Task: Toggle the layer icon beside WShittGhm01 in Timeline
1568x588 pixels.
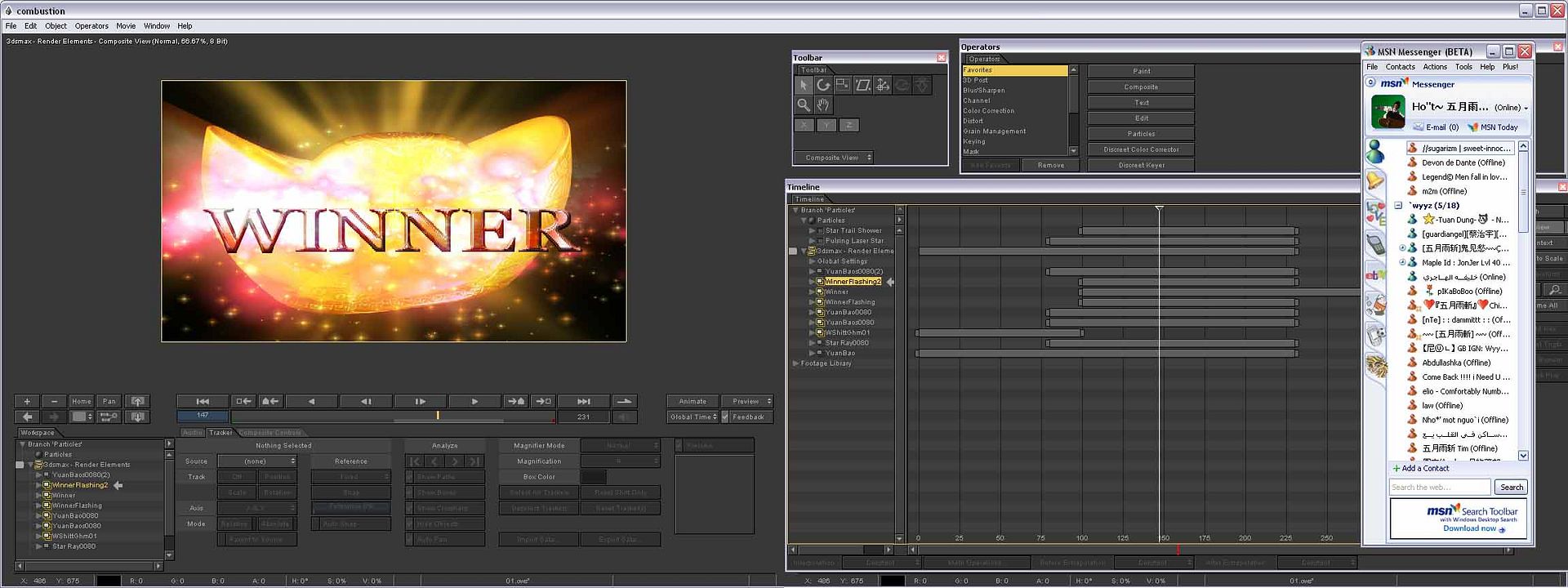Action: (x=820, y=332)
